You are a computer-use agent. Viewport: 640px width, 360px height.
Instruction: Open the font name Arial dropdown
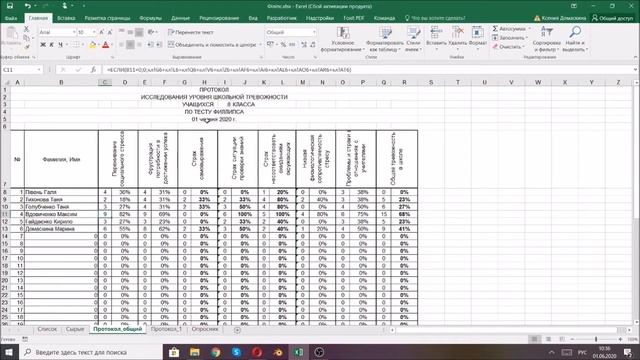[74, 32]
